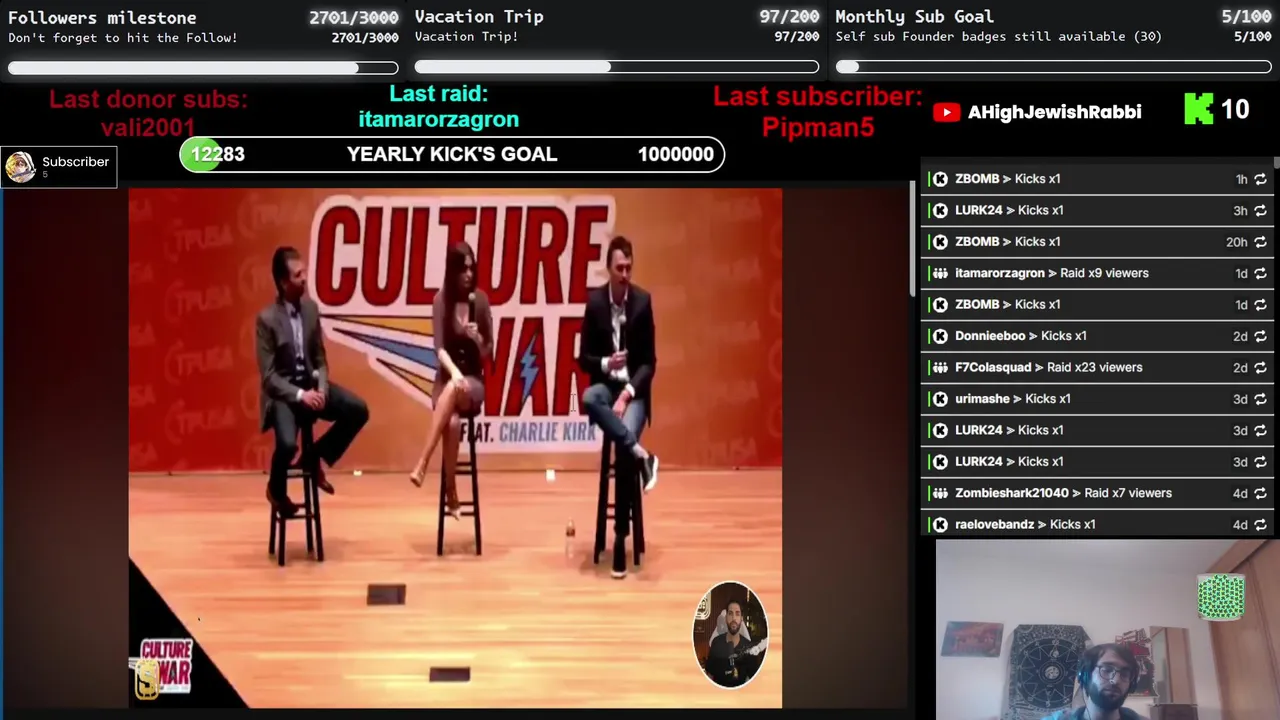Click the Followers milestone progress bar
1280x720 pixels.
point(203,68)
